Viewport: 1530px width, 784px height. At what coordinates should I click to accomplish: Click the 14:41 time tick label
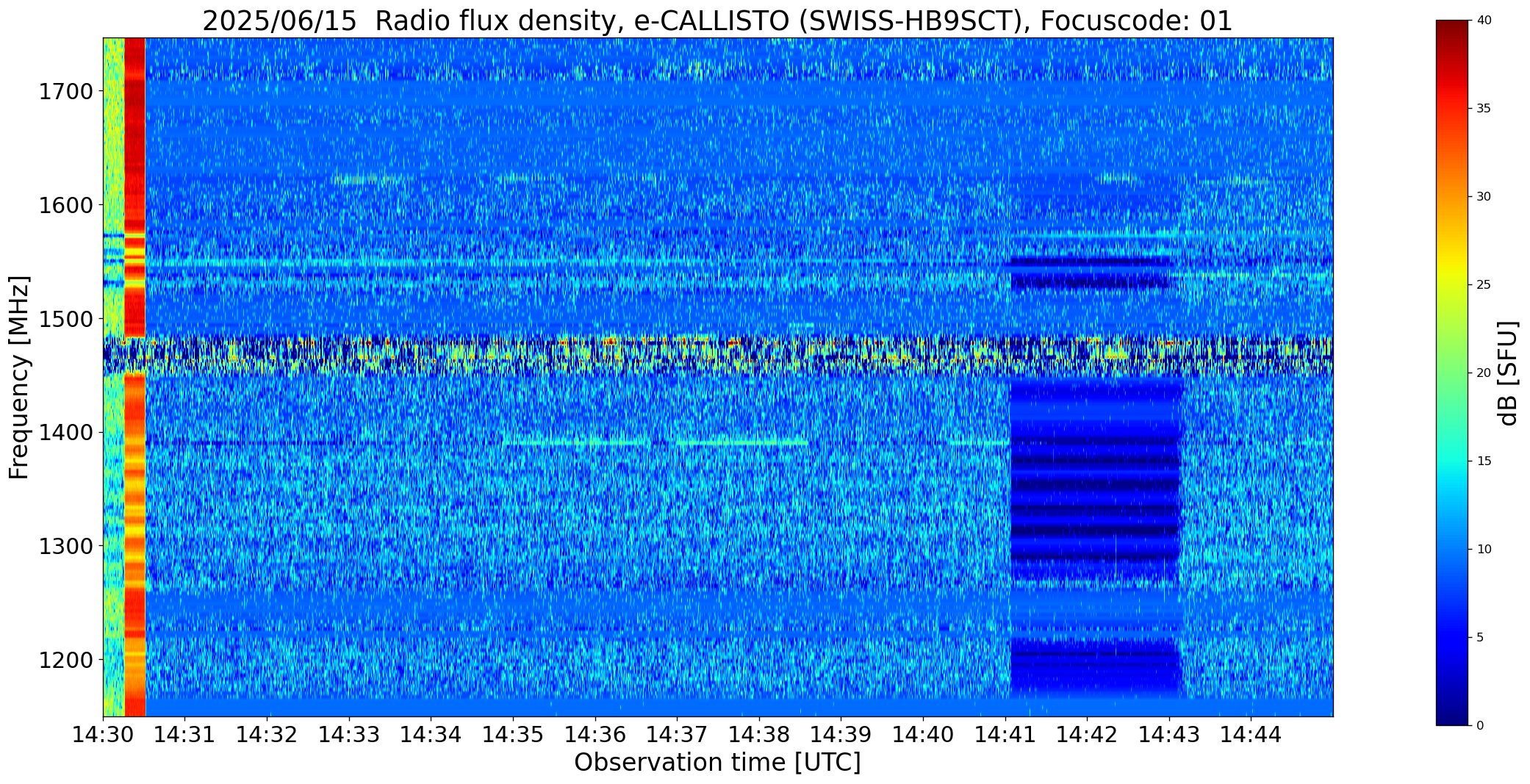coord(1005,734)
